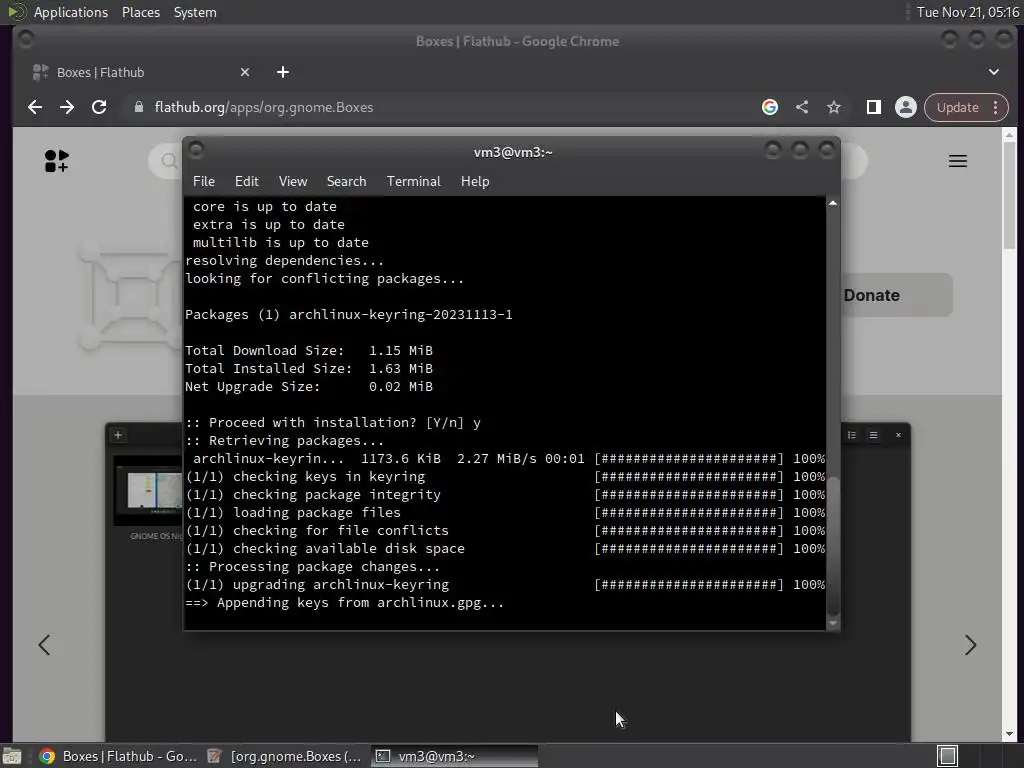The height and width of the screenshot is (768, 1024).
Task: Click 'Appending keys from archlinux.gpg' line
Action: click(x=345, y=603)
